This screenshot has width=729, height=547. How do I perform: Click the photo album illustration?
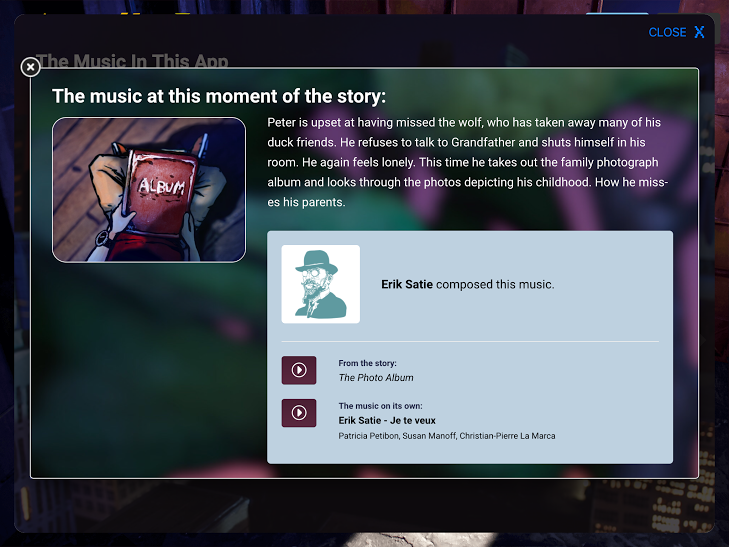149,190
